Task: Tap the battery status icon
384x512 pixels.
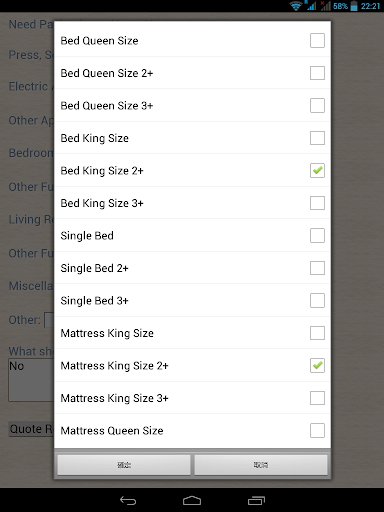Action: [x=354, y=6]
